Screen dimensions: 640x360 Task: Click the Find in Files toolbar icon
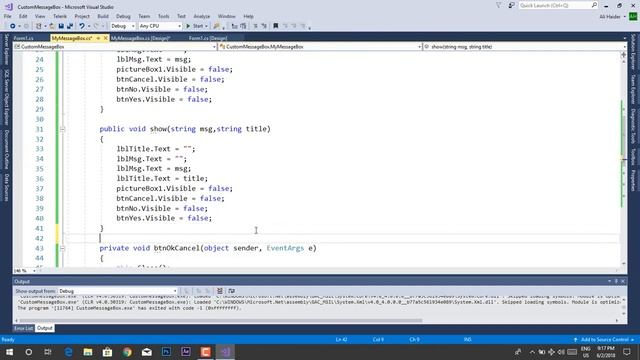tap(216, 26)
